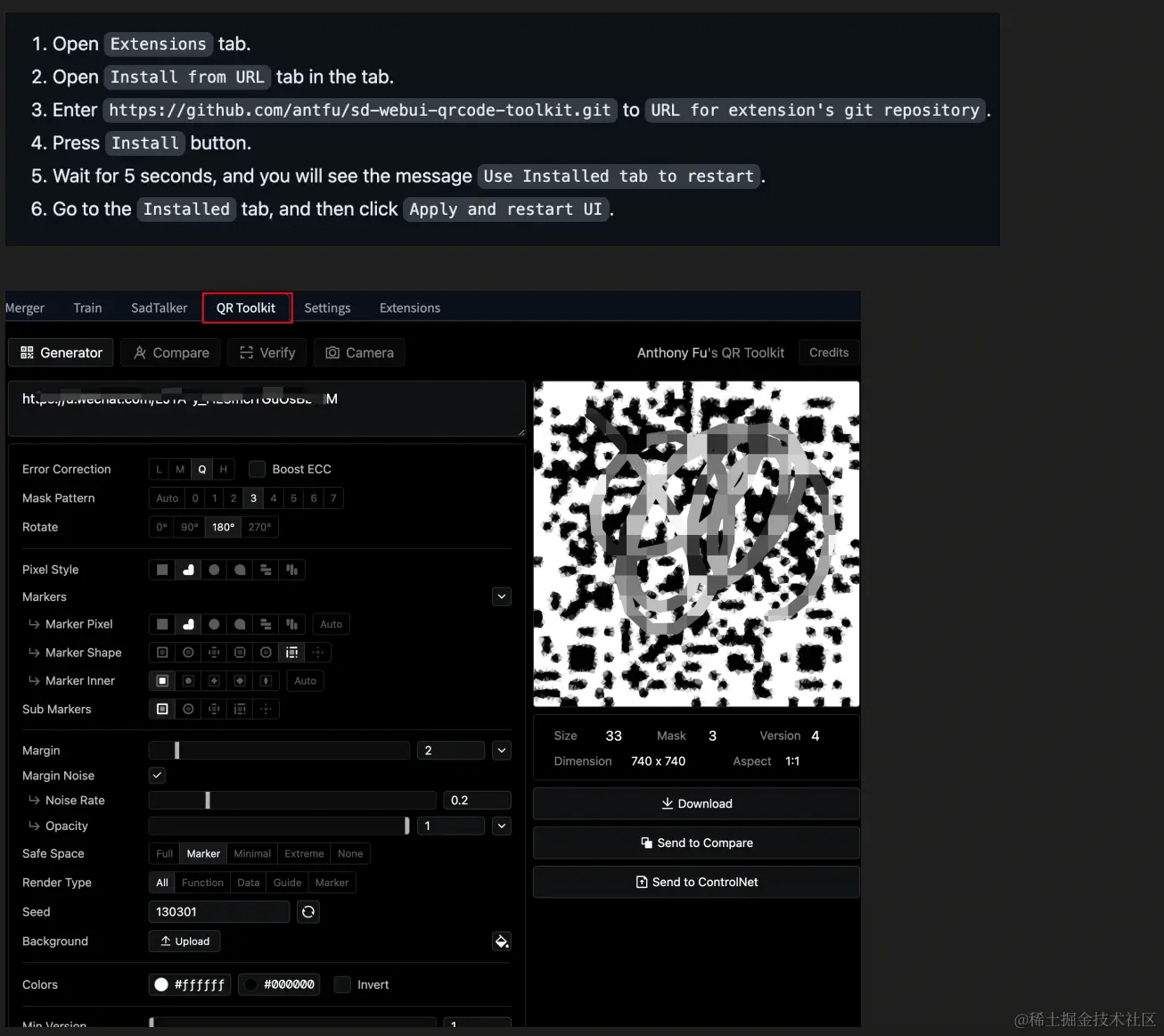
Task: Select diamond Marker Inner icon
Action: (240, 681)
